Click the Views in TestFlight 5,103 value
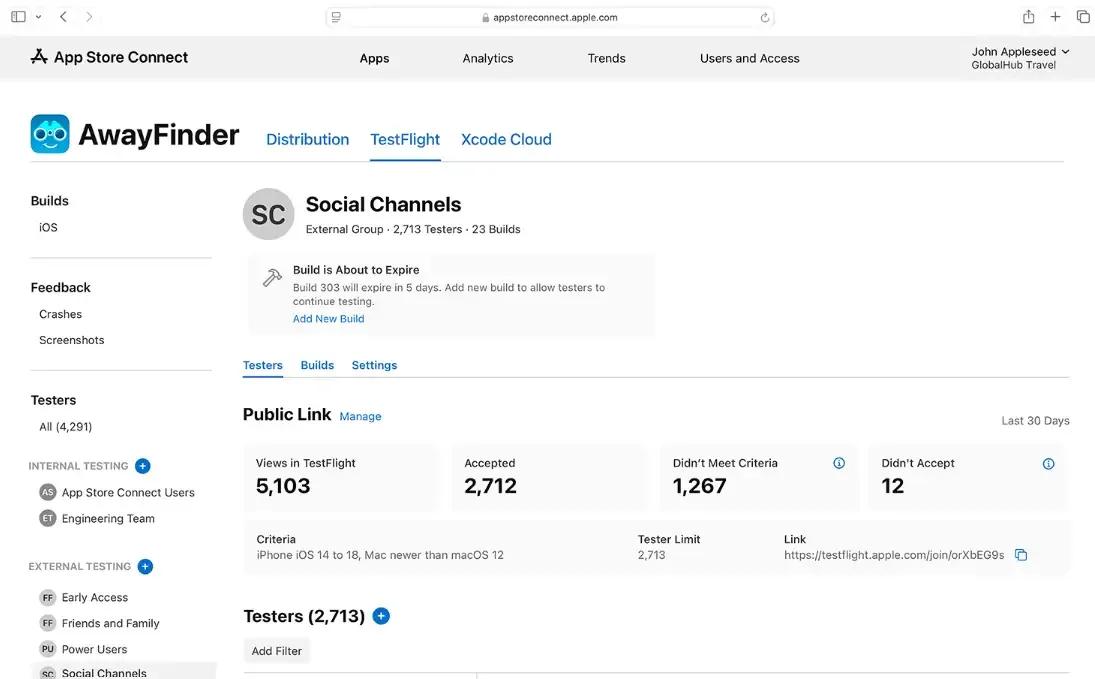The width and height of the screenshot is (1095, 679). (283, 486)
